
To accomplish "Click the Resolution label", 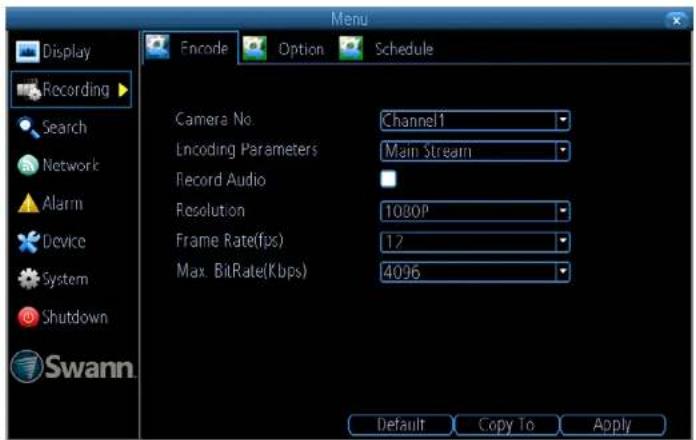I will (x=210, y=210).
